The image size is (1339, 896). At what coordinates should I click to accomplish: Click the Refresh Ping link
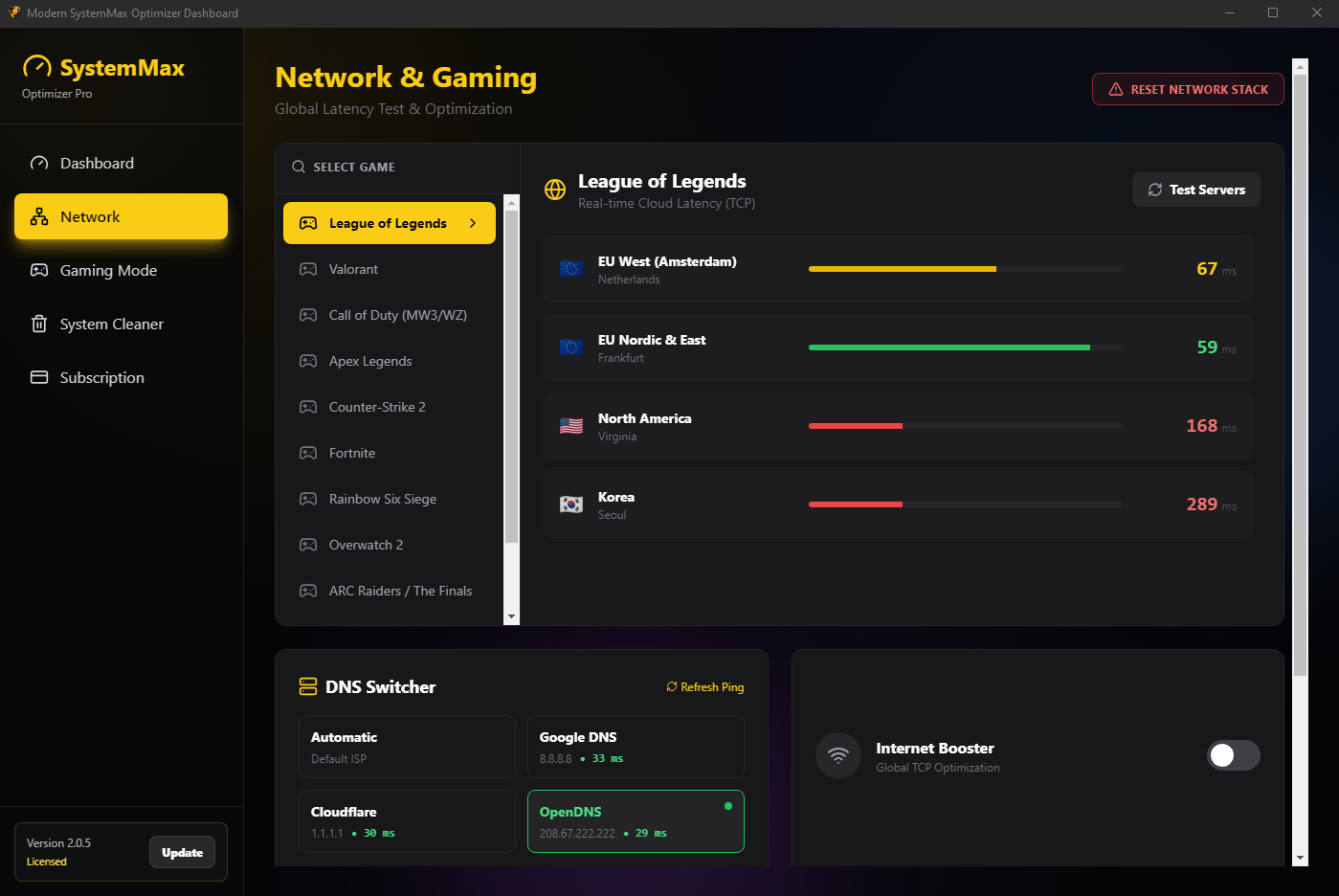pyautogui.click(x=705, y=687)
